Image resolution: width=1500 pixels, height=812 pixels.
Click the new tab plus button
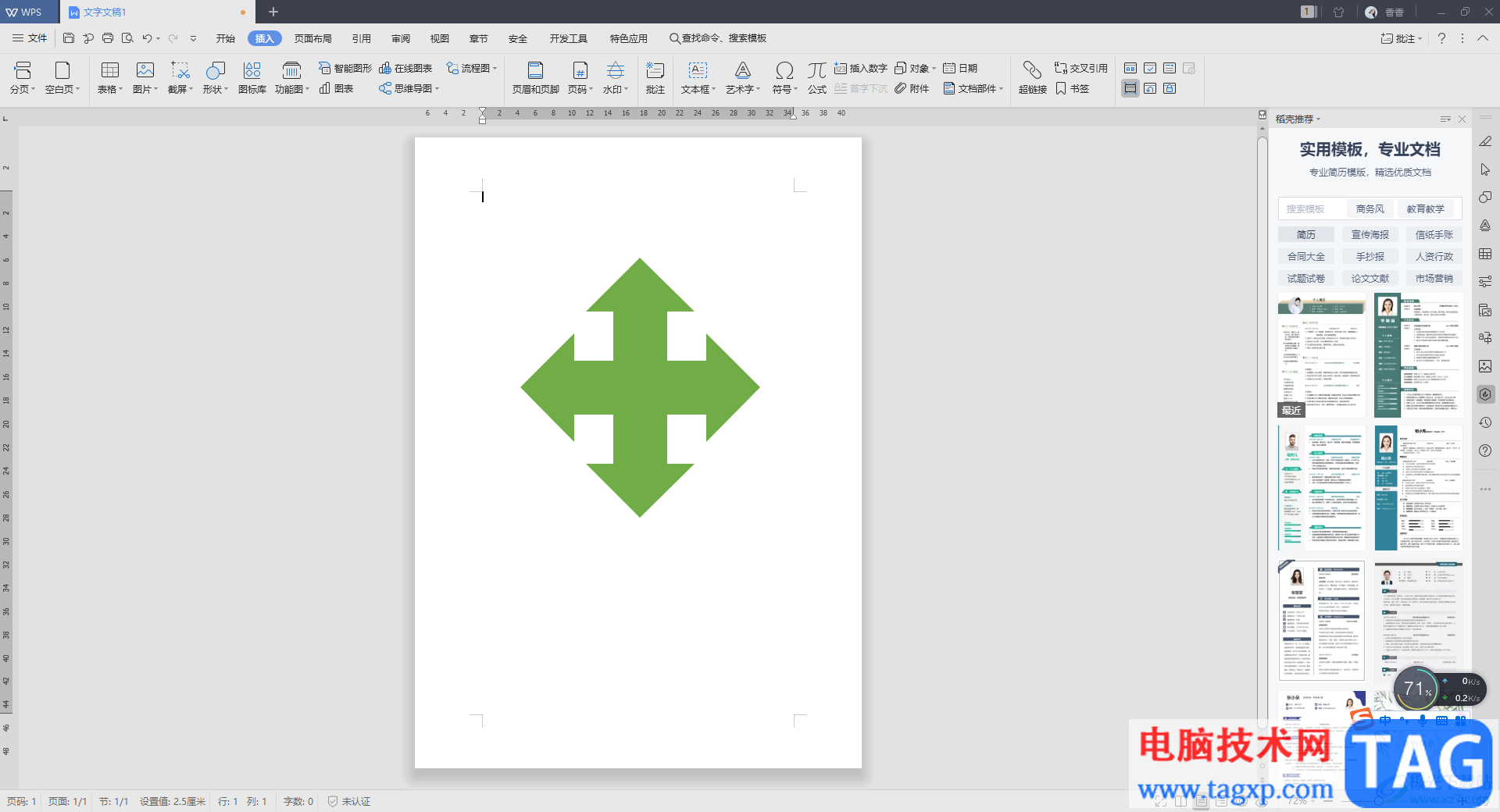pyautogui.click(x=273, y=12)
